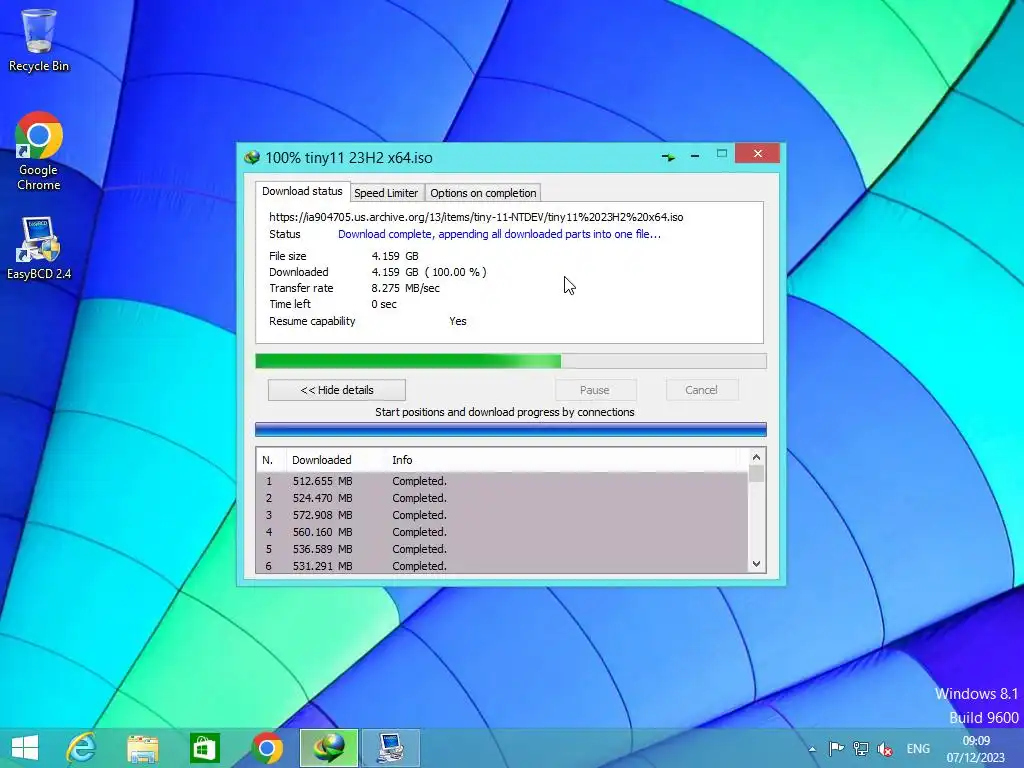Minimize the IDM download window
1024x768 pixels.
tap(695, 156)
